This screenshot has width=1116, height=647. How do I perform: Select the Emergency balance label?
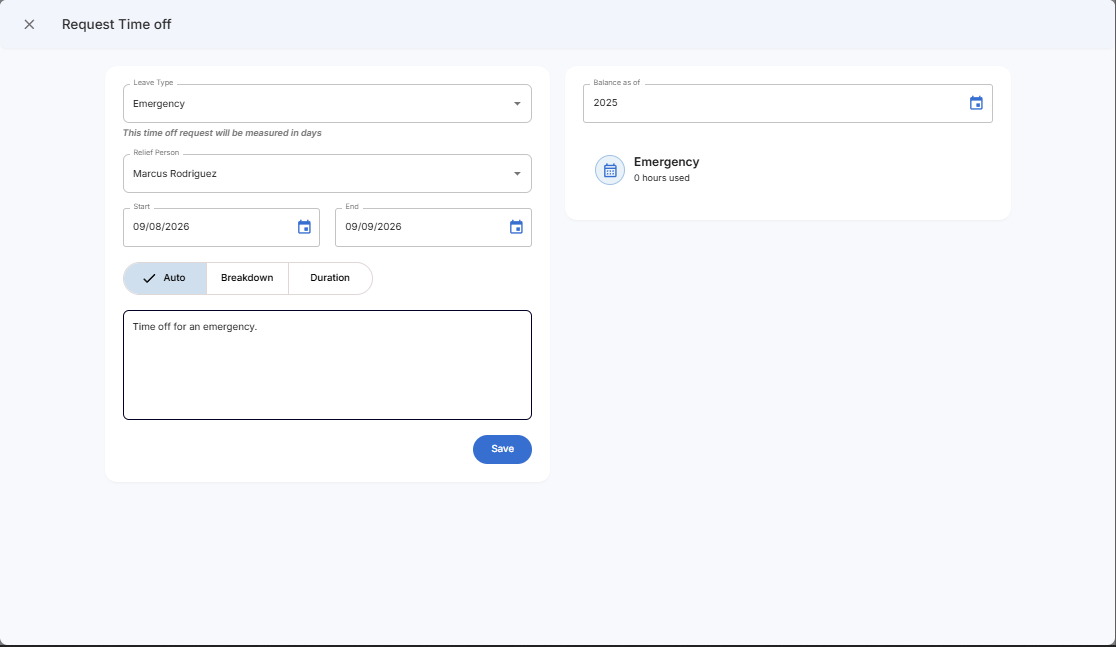point(667,162)
